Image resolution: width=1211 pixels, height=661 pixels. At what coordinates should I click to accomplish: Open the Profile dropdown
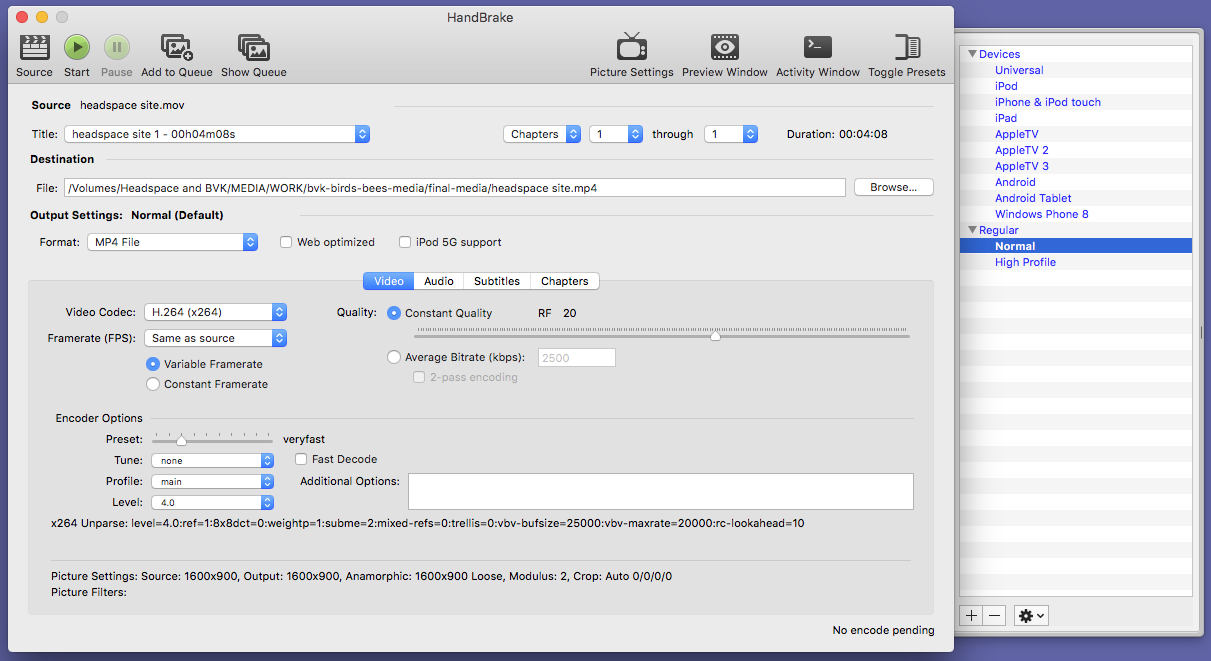click(x=212, y=481)
